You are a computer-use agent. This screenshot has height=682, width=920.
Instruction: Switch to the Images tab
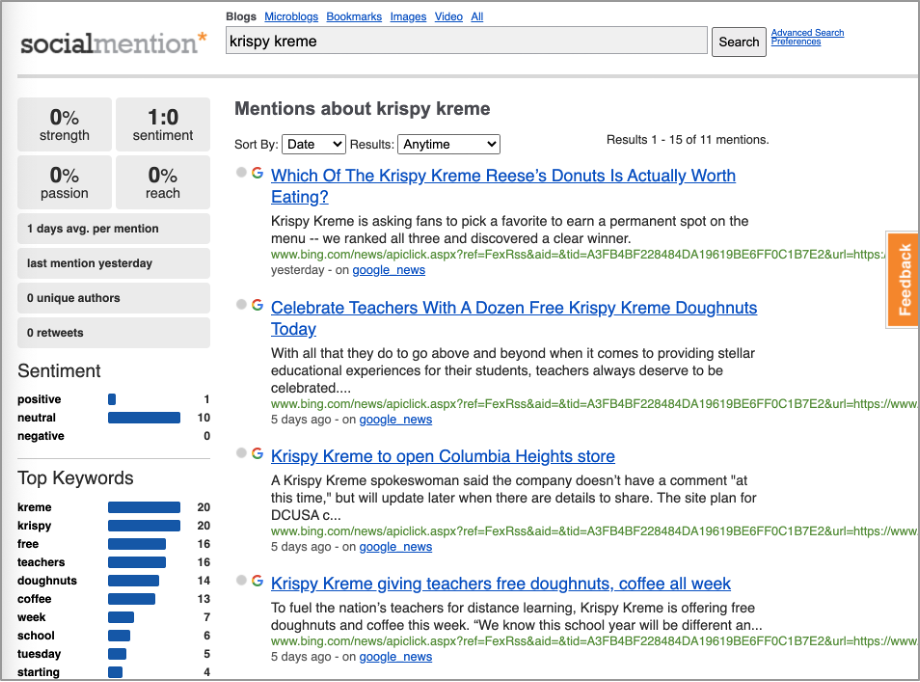click(408, 17)
